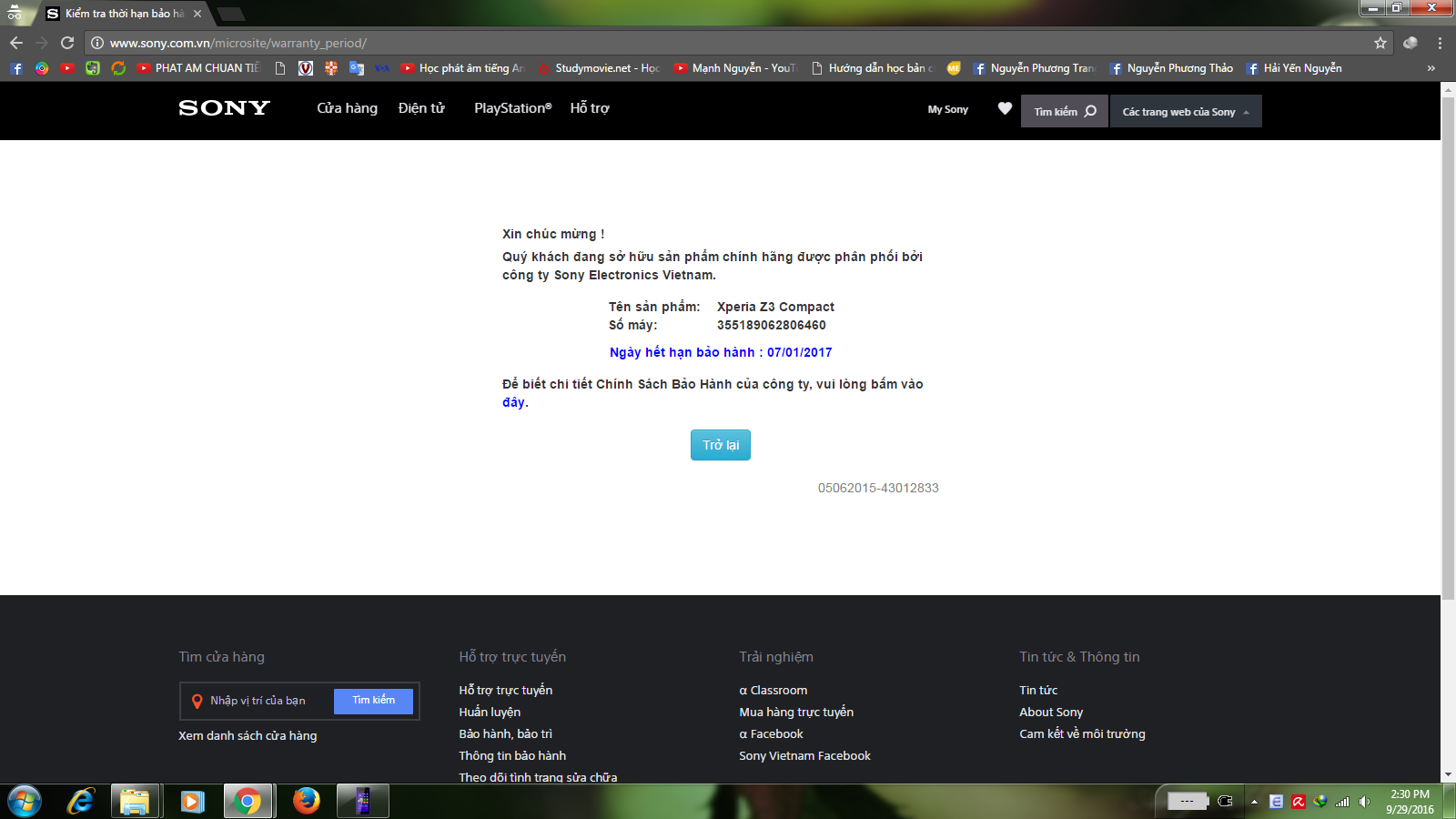Show hidden bookmarks with the double chevron
The image size is (1456, 819).
pos(1431,68)
